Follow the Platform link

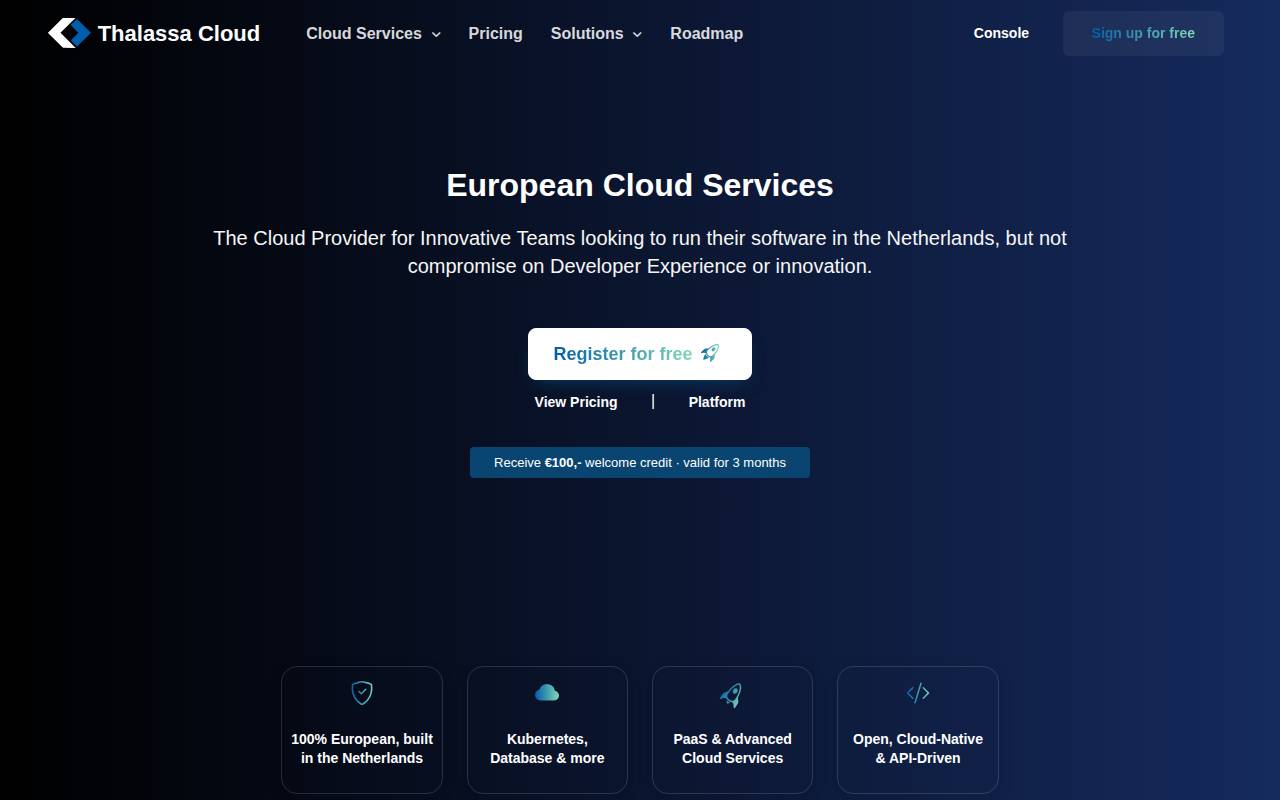(x=717, y=402)
